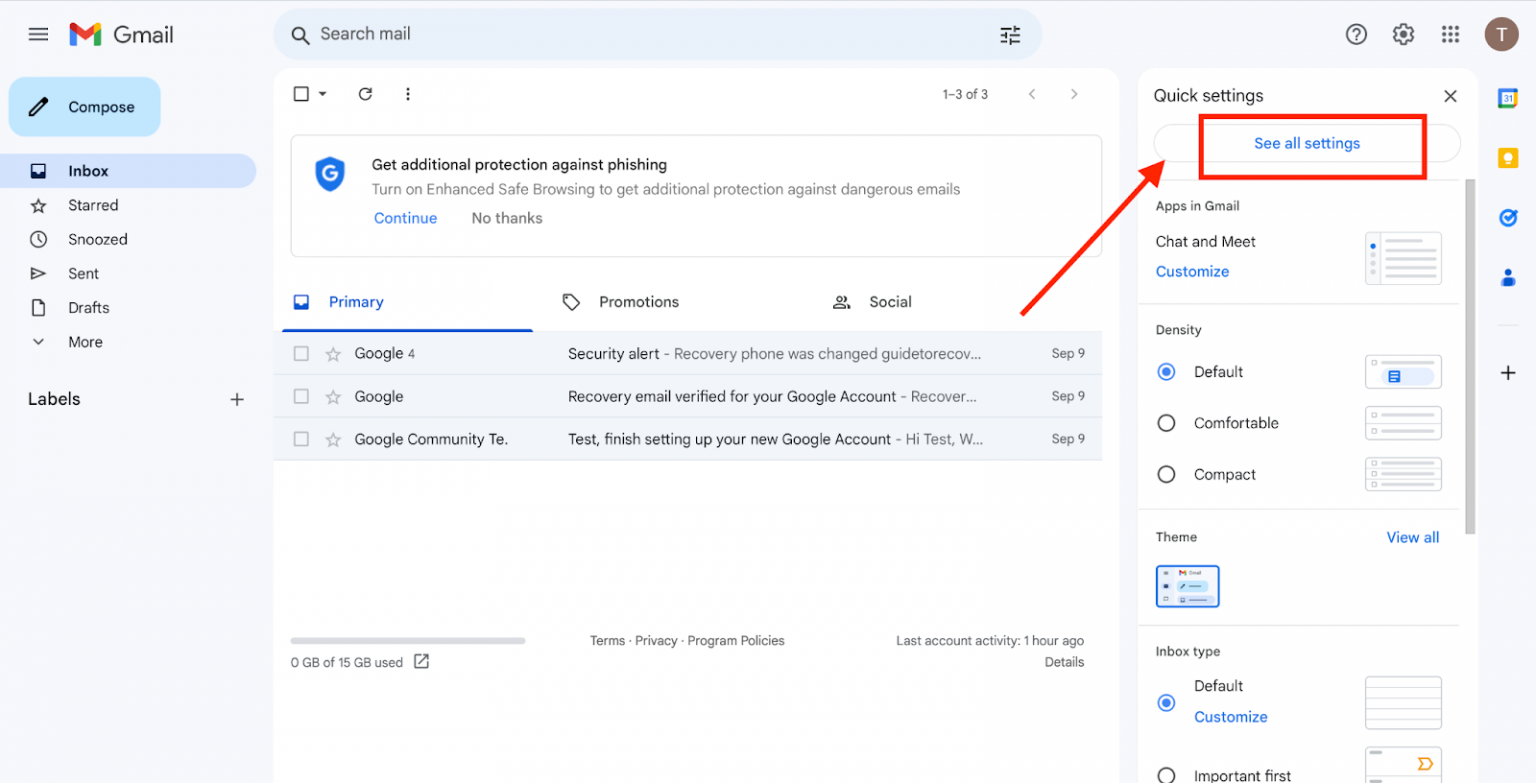
Task: Click the See all settings button
Action: click(x=1307, y=143)
